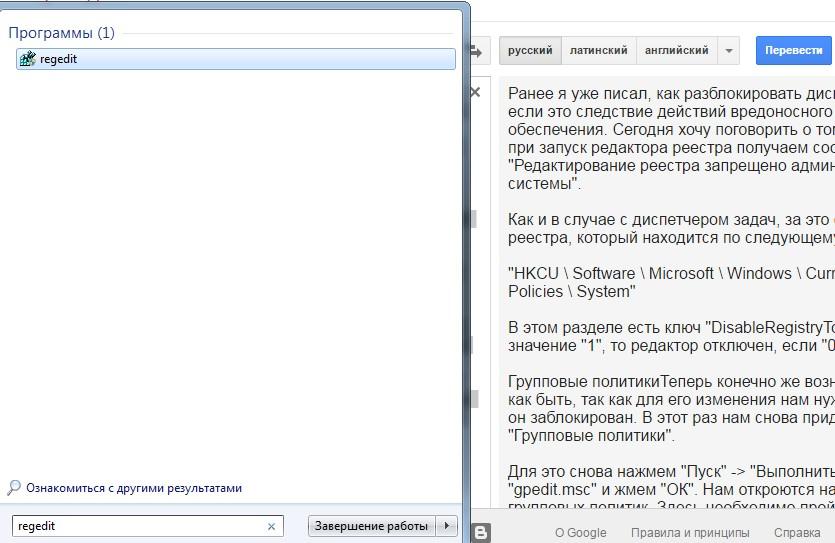Click the Завершение работы button
835x543 pixels.
click(x=371, y=526)
